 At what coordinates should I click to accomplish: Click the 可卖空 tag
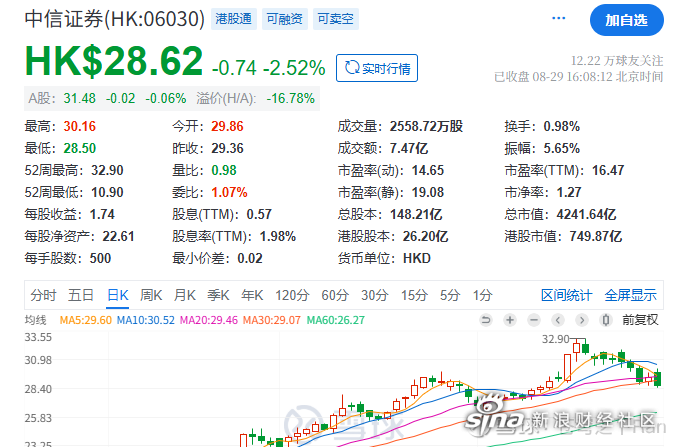(336, 19)
